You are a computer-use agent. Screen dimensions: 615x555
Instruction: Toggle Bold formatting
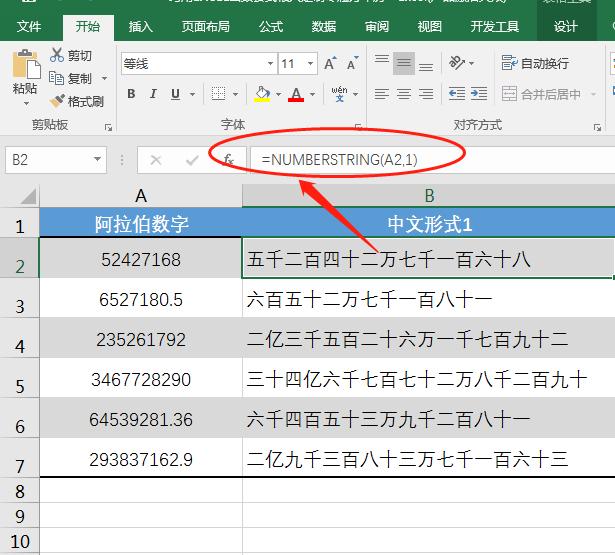[131, 94]
